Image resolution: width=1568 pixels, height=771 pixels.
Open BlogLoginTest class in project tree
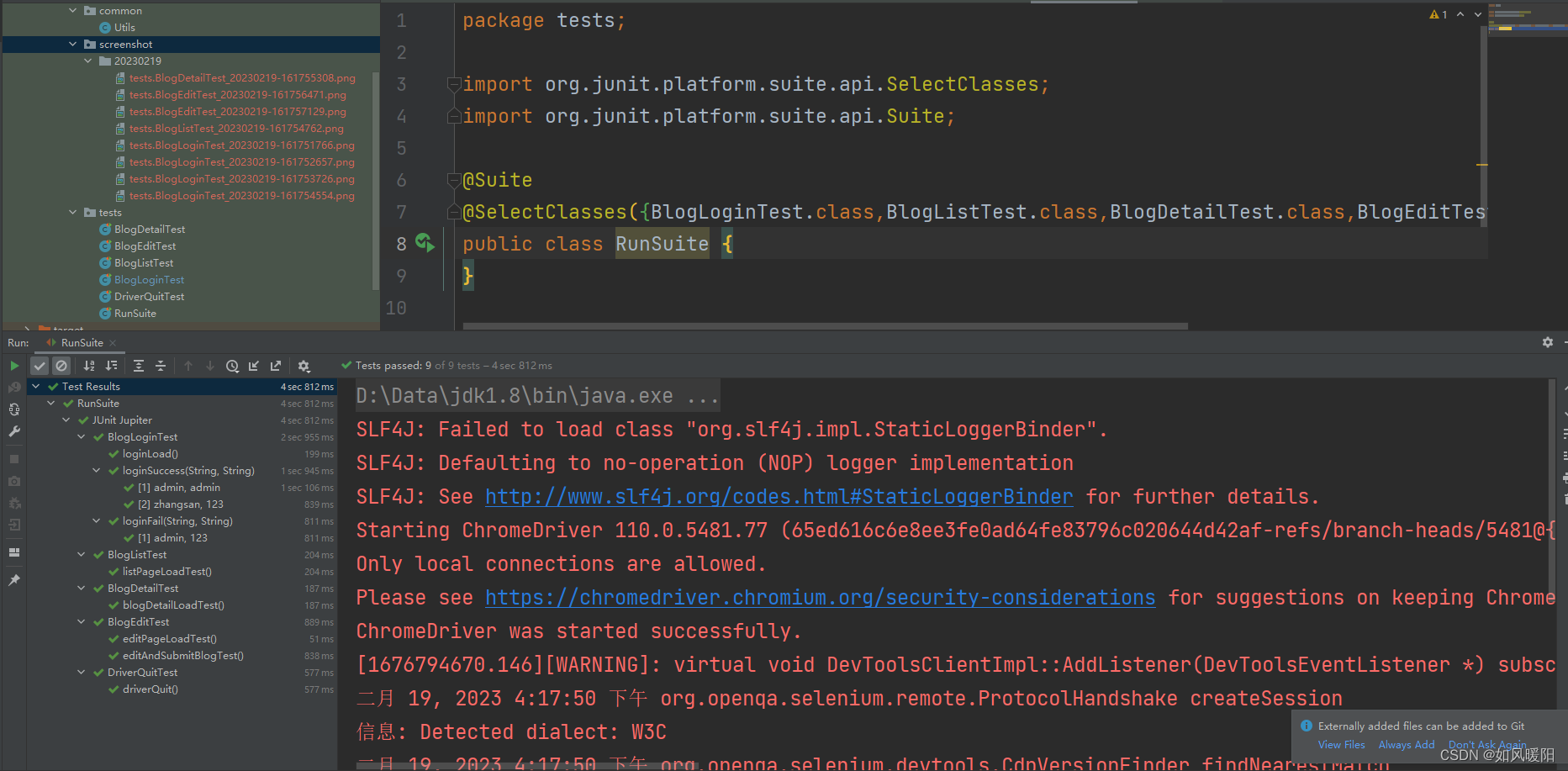[x=149, y=280]
